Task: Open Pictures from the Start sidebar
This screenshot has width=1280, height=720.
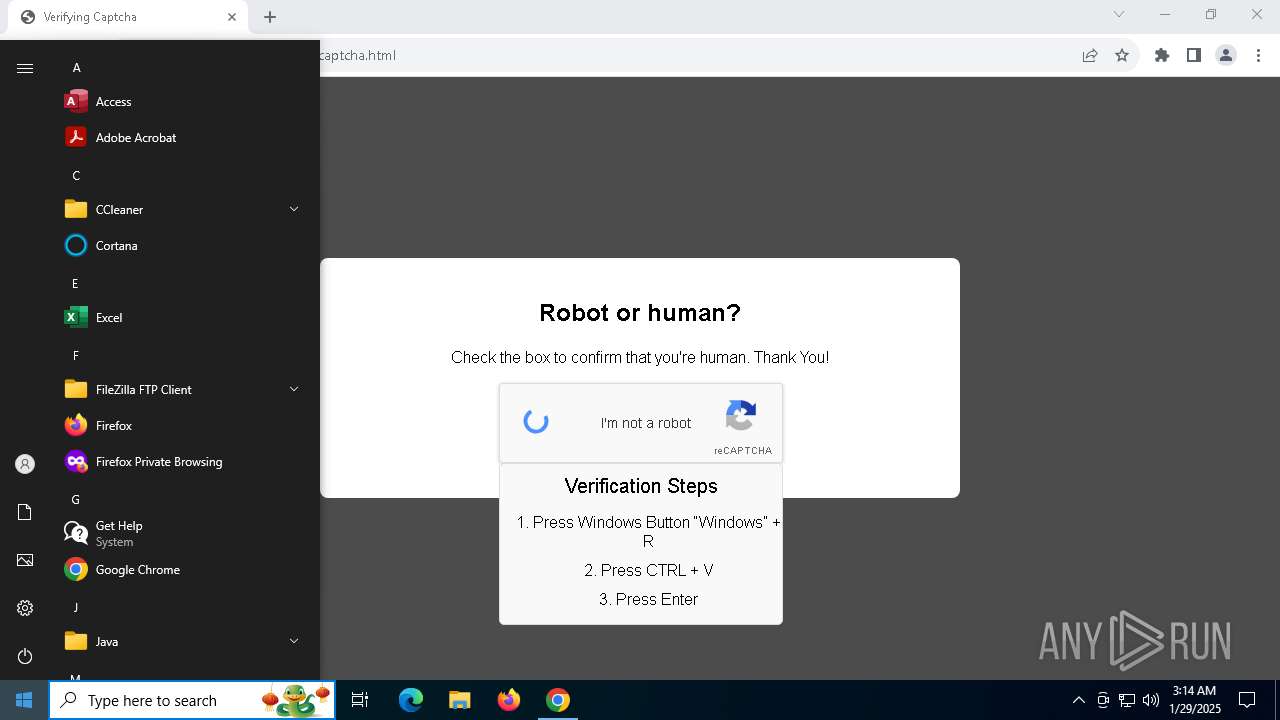Action: [25, 560]
